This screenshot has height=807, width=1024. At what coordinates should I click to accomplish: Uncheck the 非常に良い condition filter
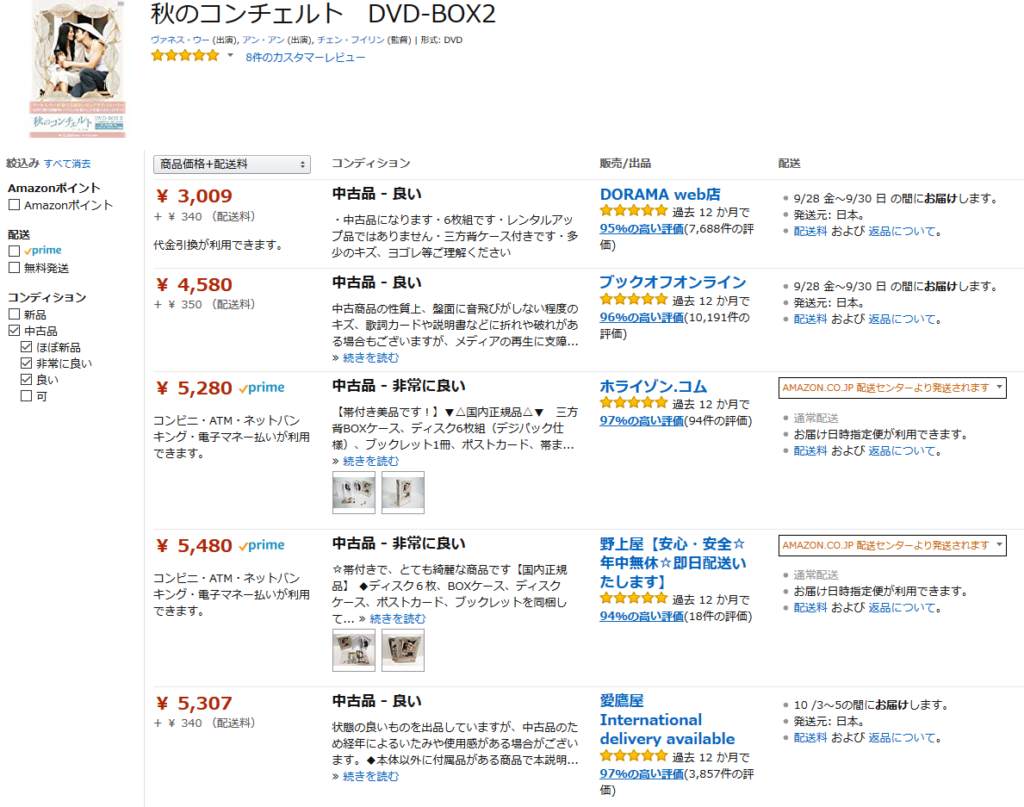pyautogui.click(x=26, y=363)
